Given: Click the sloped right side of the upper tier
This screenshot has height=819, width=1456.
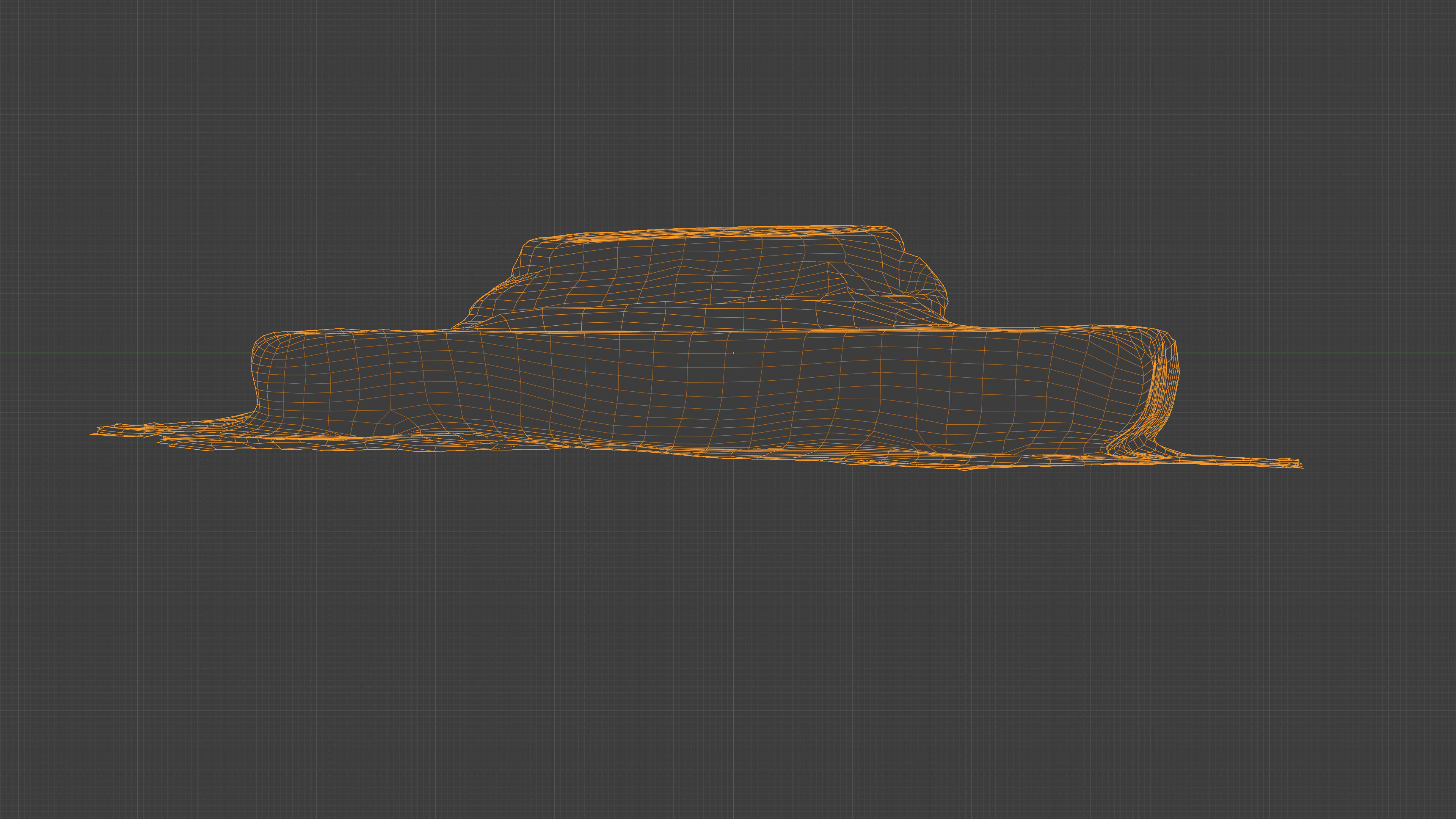Looking at the screenshot, I should 927,277.
